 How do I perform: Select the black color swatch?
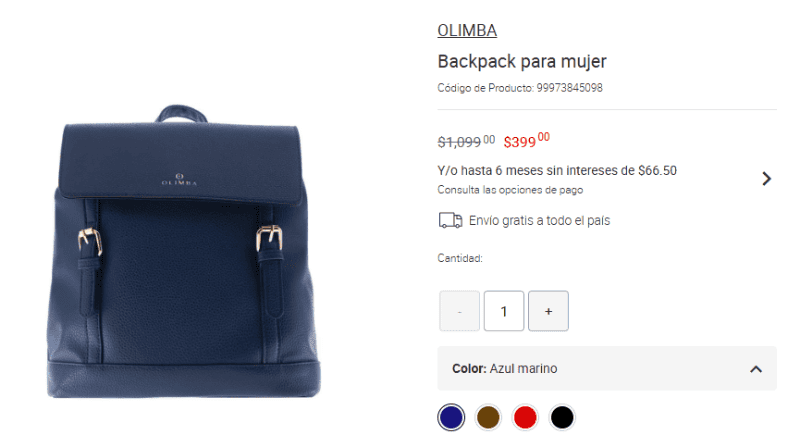(562, 417)
